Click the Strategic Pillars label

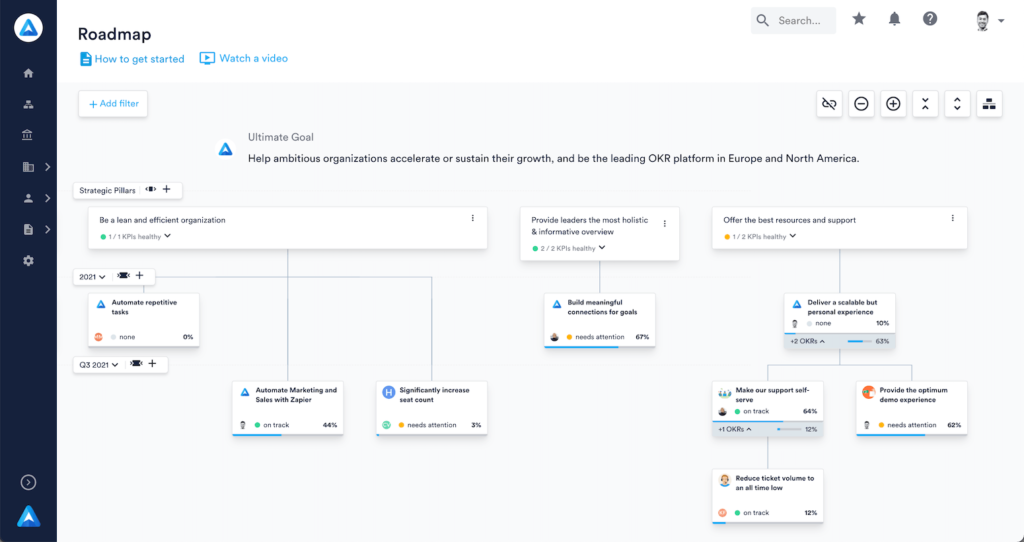(107, 191)
